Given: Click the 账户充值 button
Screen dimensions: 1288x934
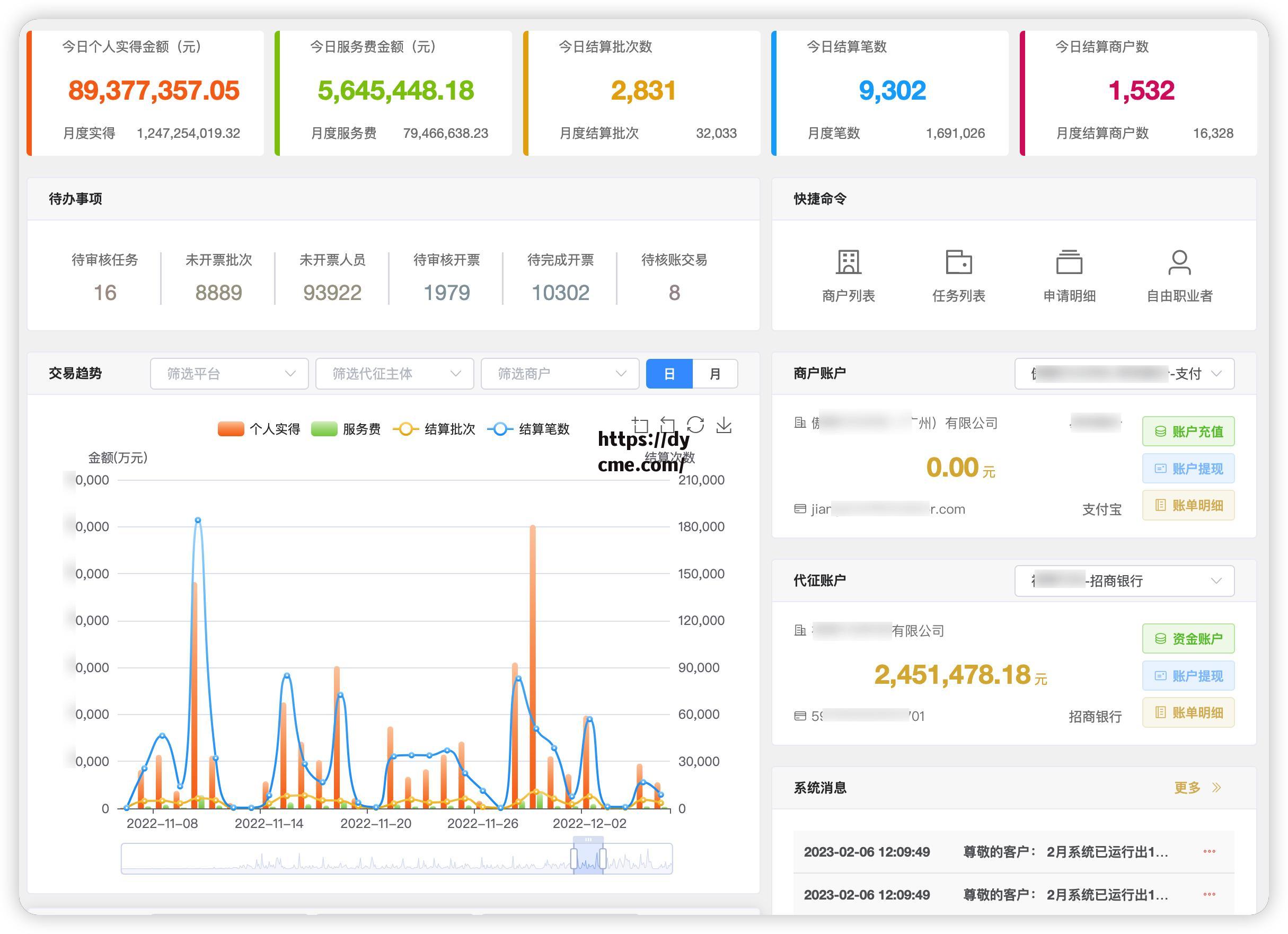Looking at the screenshot, I should point(1188,431).
